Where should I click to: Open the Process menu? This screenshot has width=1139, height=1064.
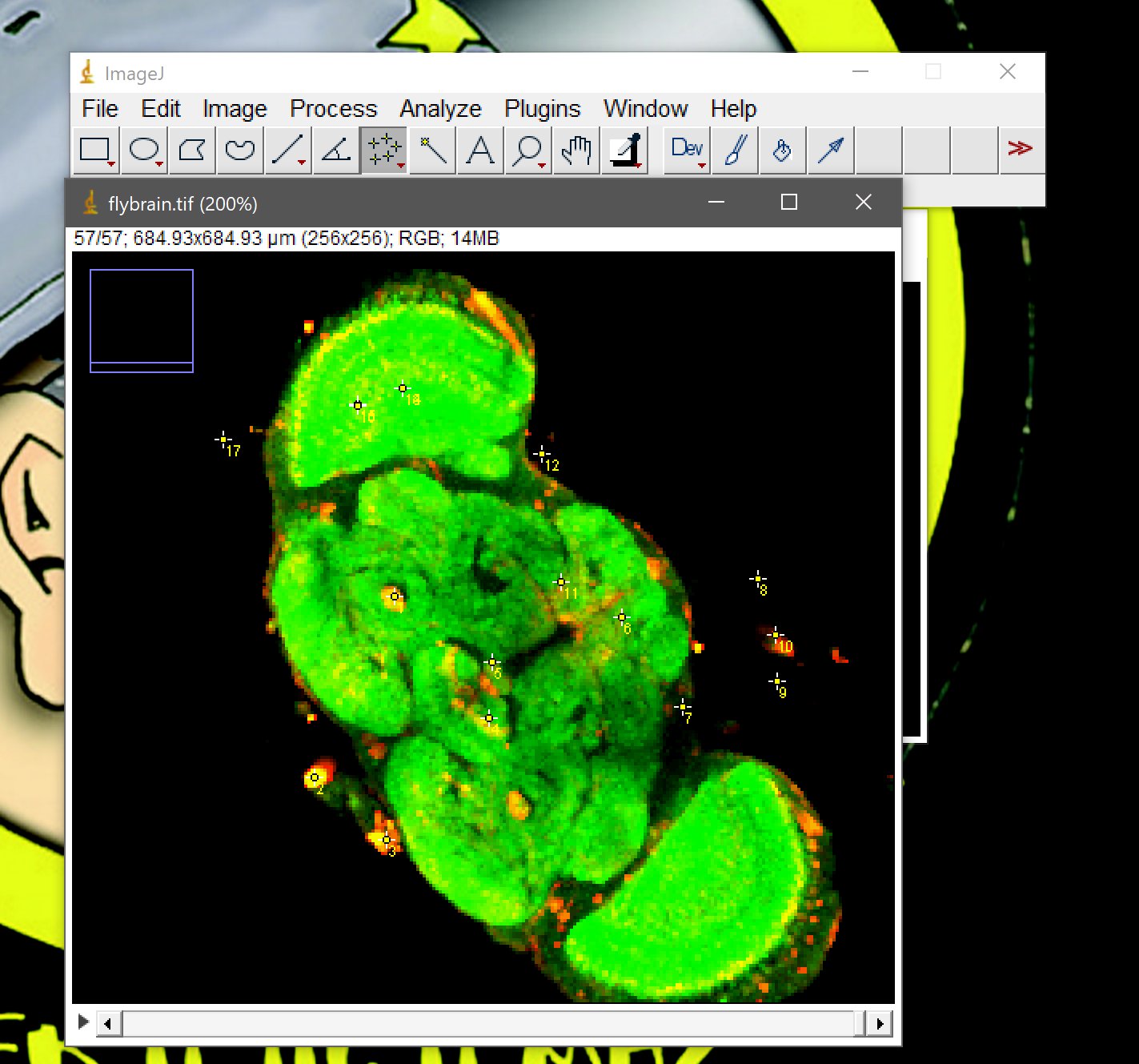tap(333, 109)
